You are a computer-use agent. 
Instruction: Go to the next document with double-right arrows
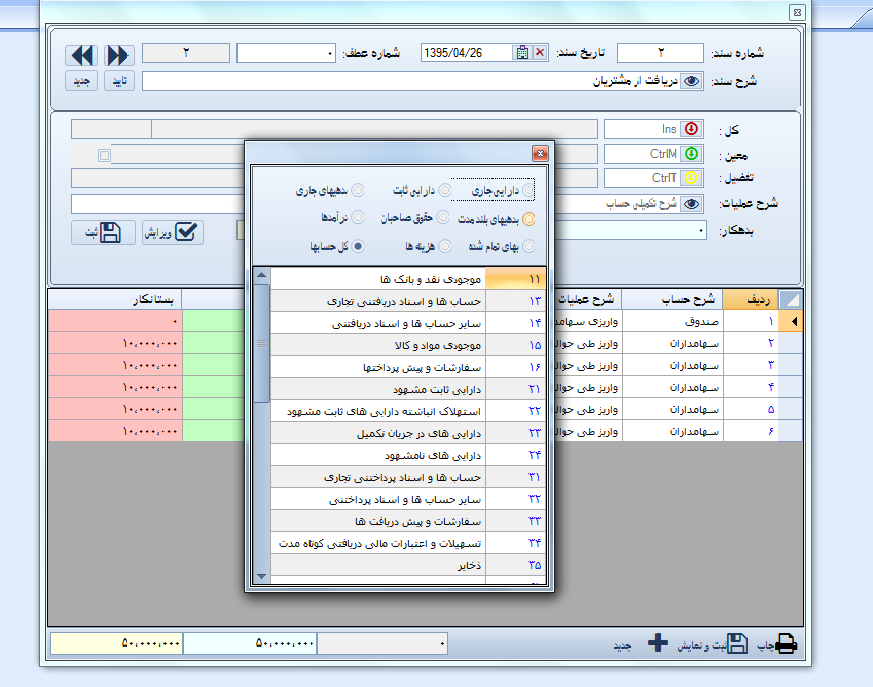click(x=118, y=55)
